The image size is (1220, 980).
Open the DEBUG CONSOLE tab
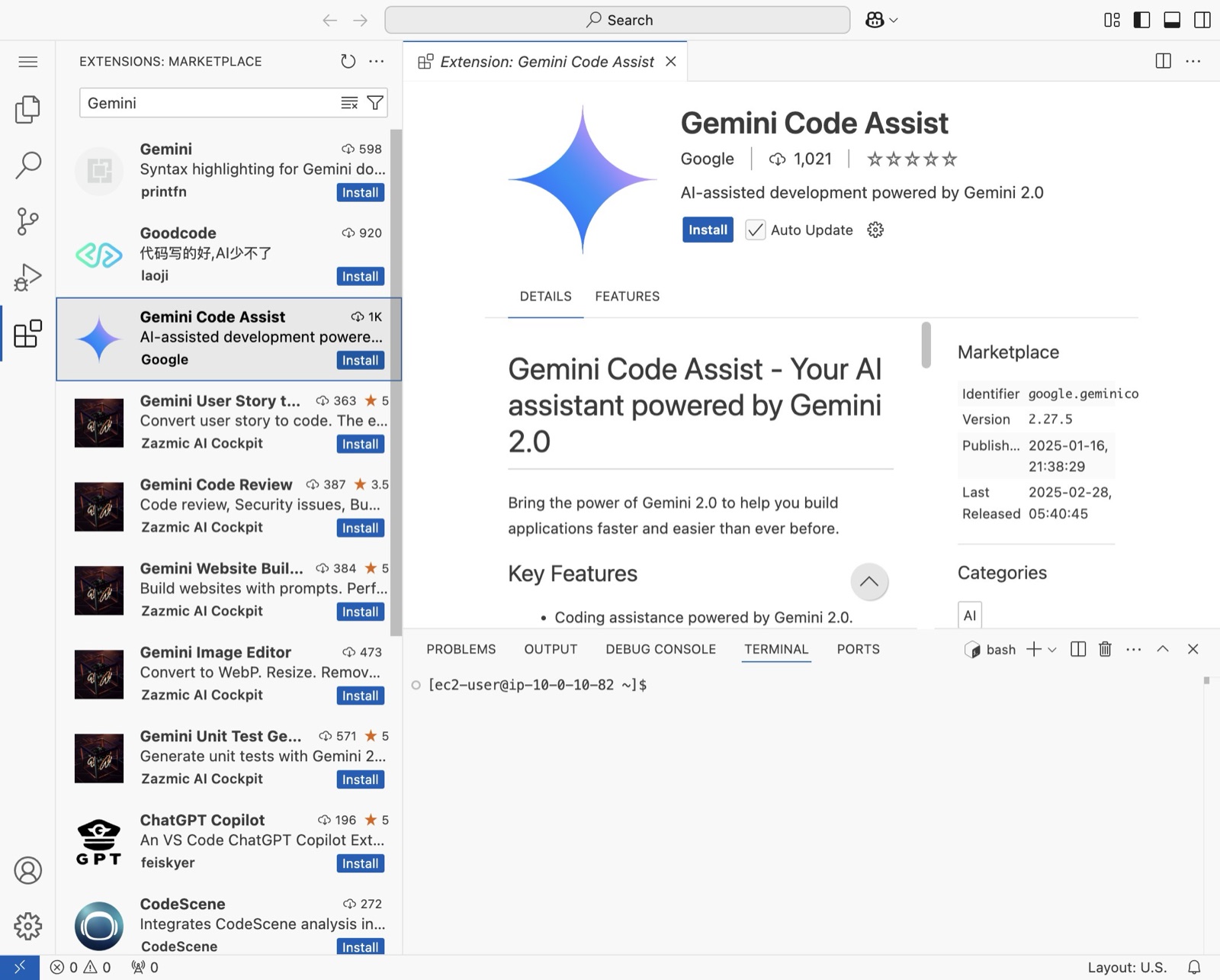coord(660,649)
